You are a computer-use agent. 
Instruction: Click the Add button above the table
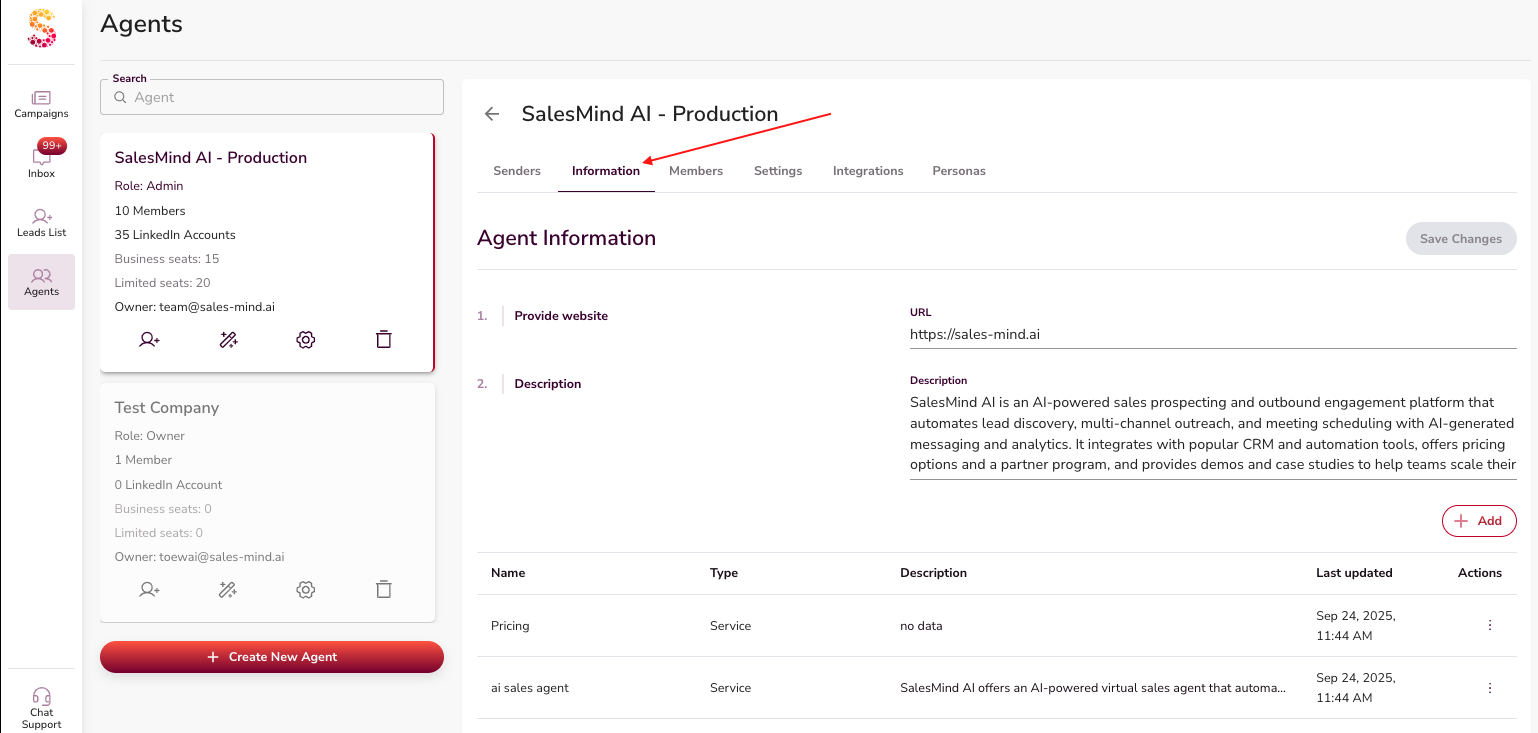1479,521
